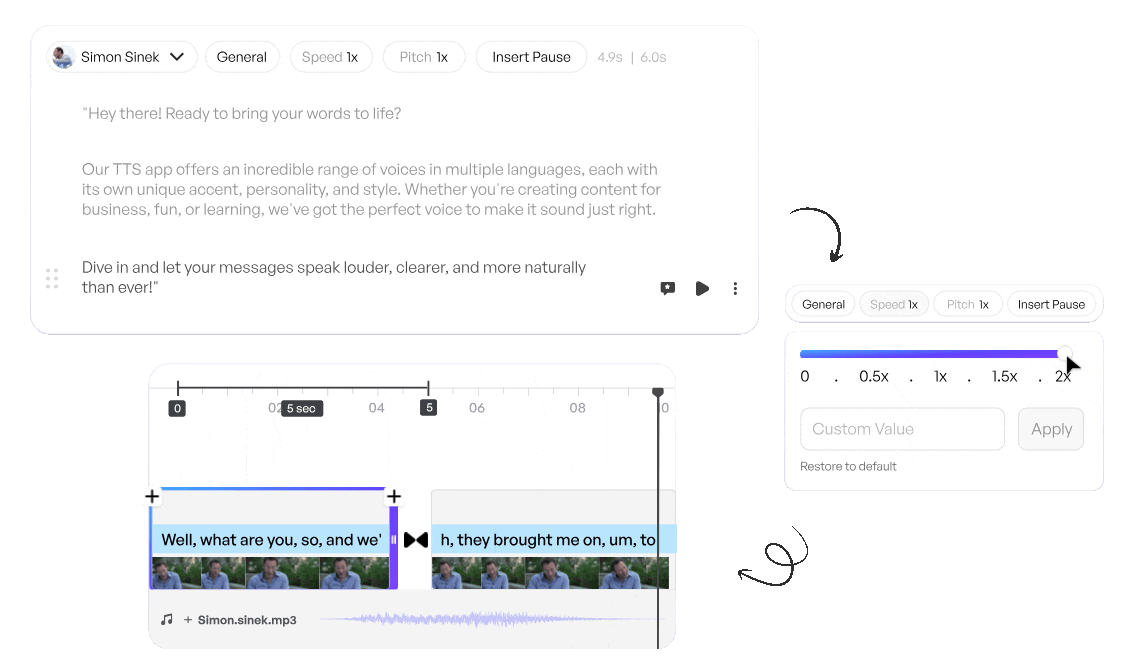Screen dimensions: 1142x670
Task: Select the Pitch 1x tab
Action: (x=424, y=57)
